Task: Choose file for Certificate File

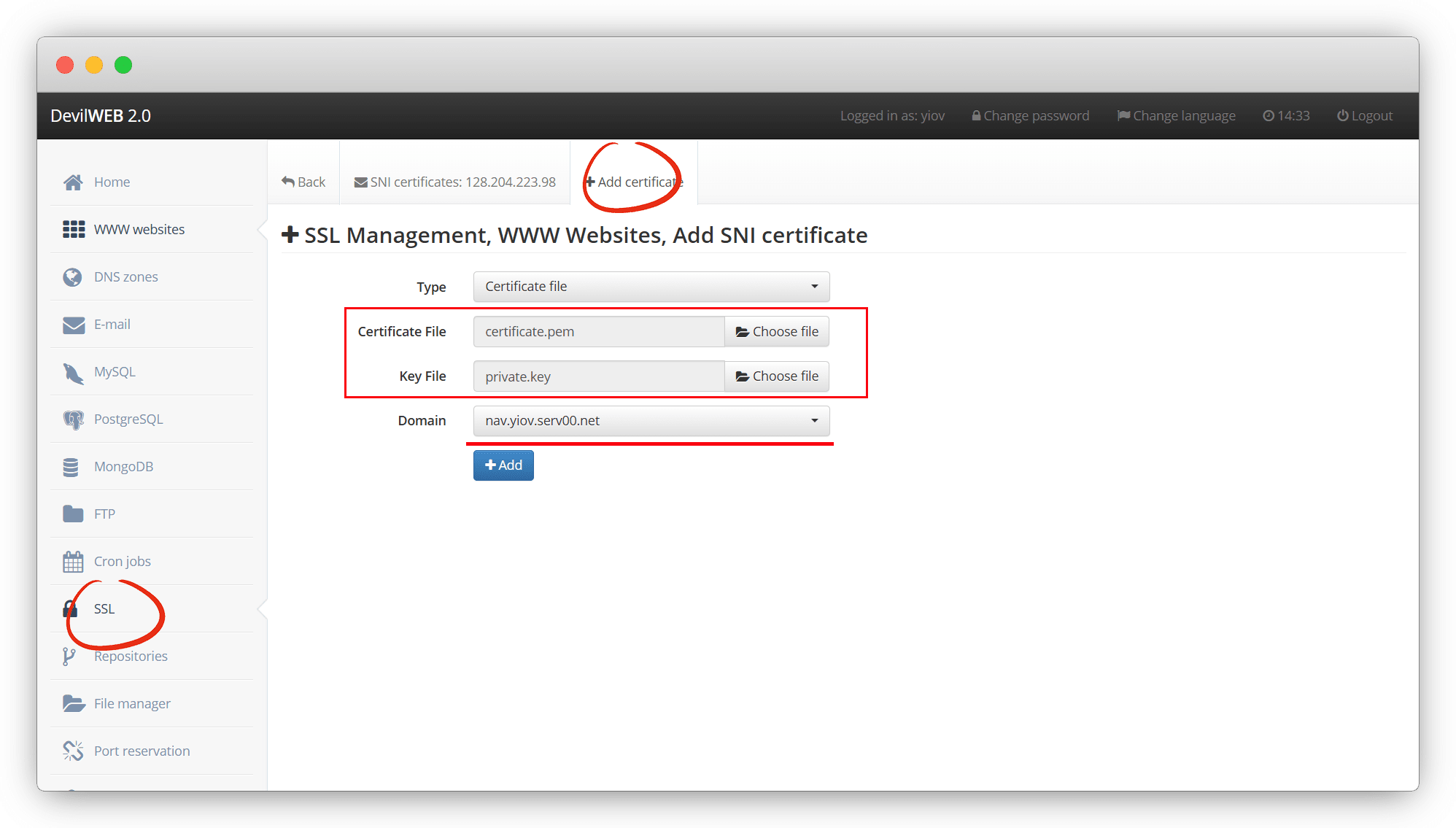Action: [777, 332]
